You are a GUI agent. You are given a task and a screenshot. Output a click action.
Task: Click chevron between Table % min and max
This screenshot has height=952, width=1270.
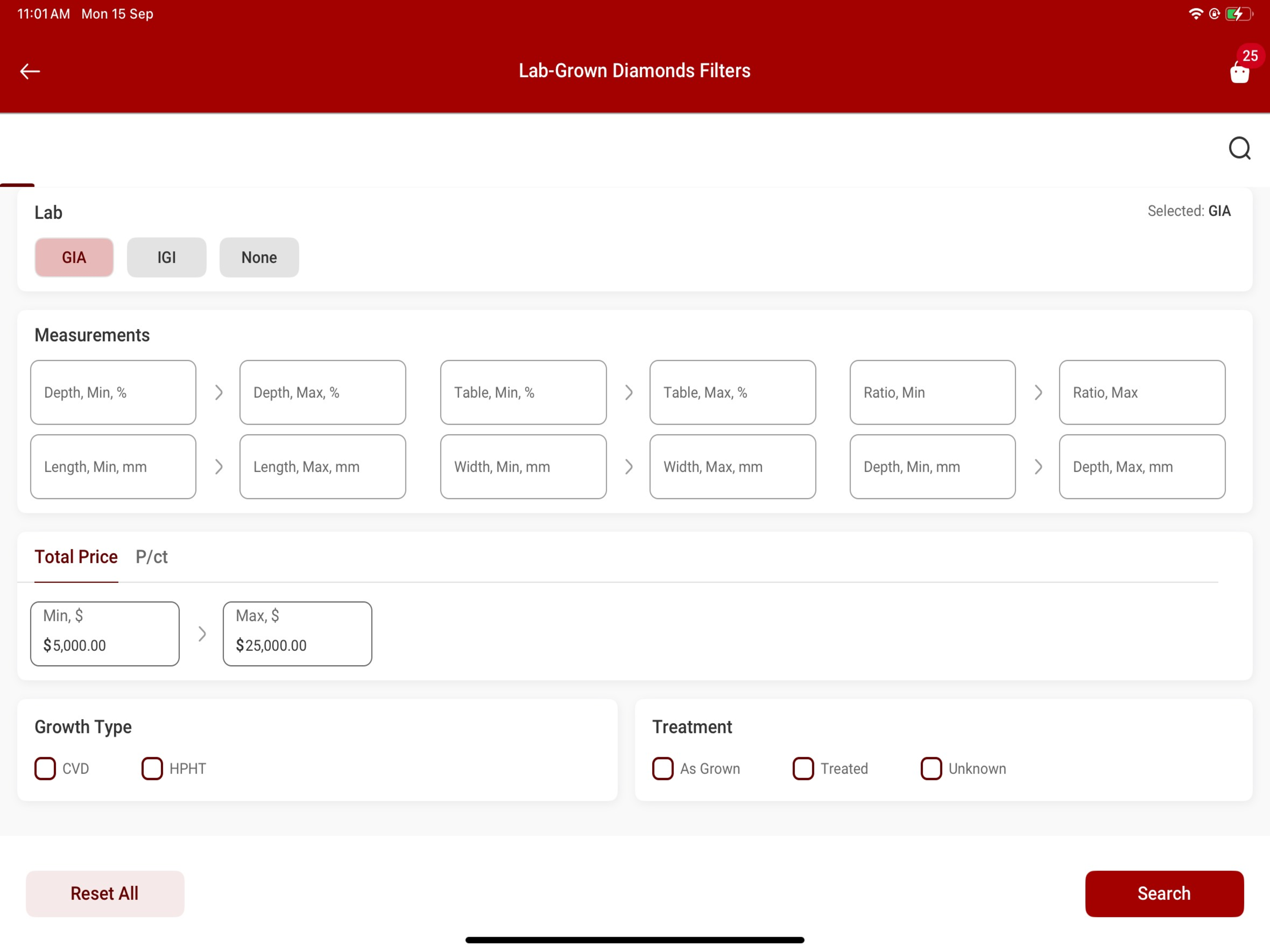(x=628, y=392)
